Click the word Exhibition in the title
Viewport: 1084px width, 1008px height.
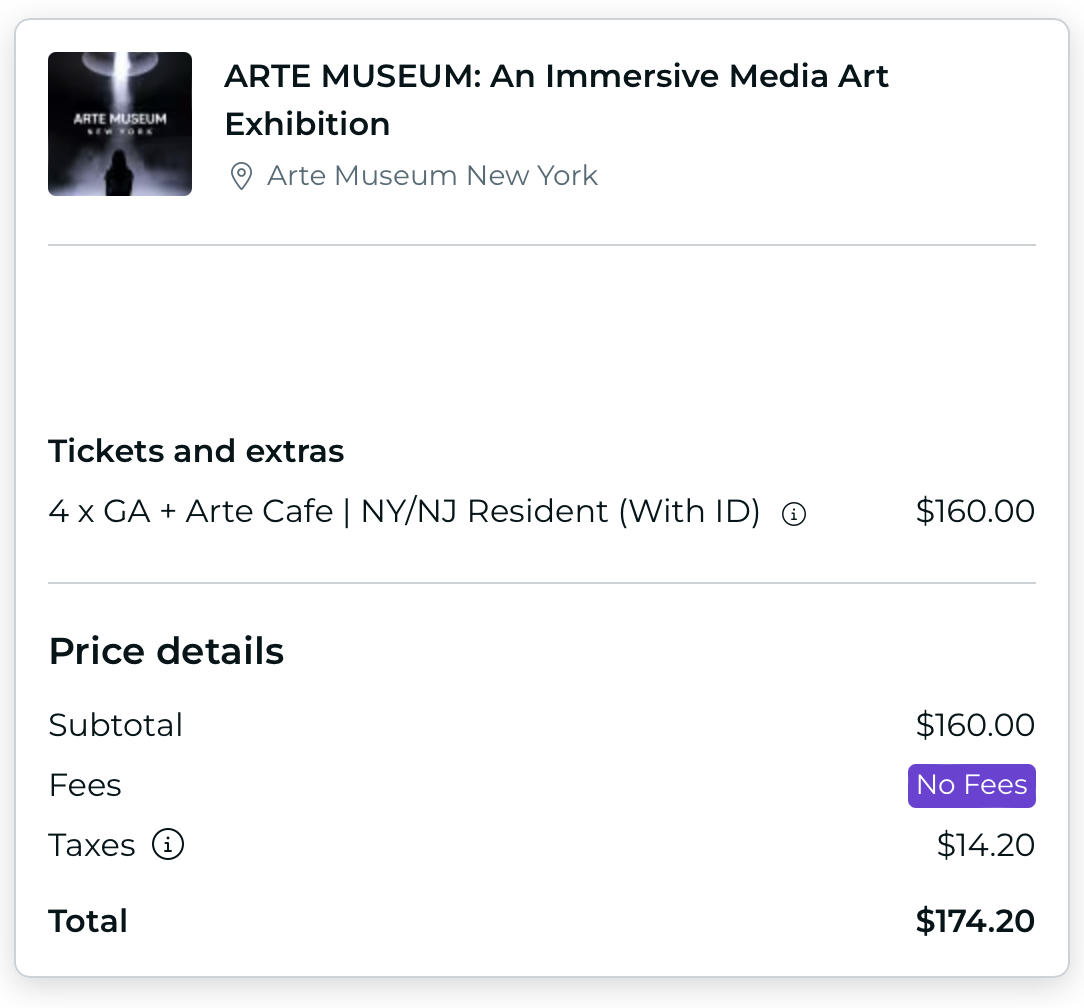coord(307,124)
